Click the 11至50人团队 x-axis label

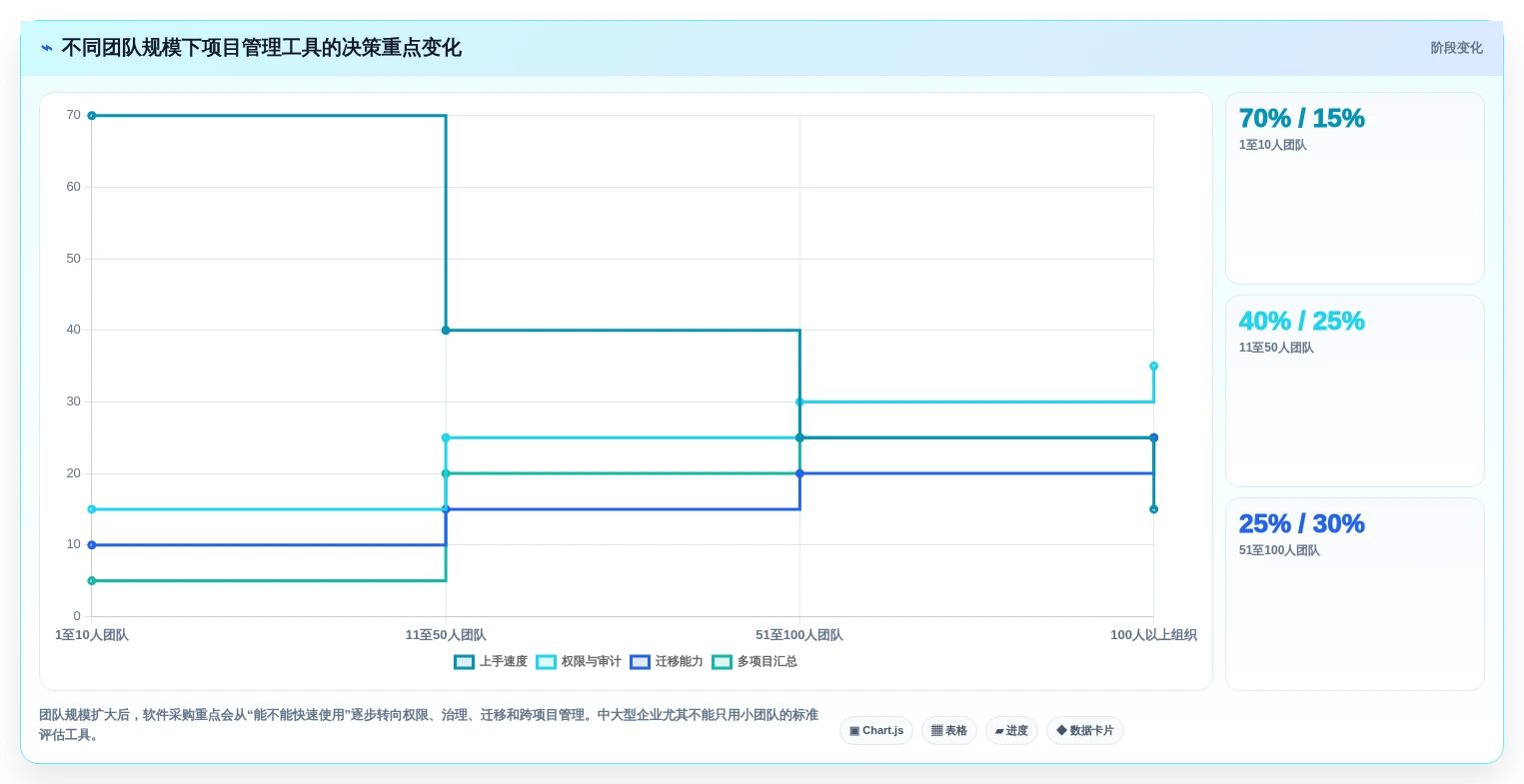[x=446, y=635]
